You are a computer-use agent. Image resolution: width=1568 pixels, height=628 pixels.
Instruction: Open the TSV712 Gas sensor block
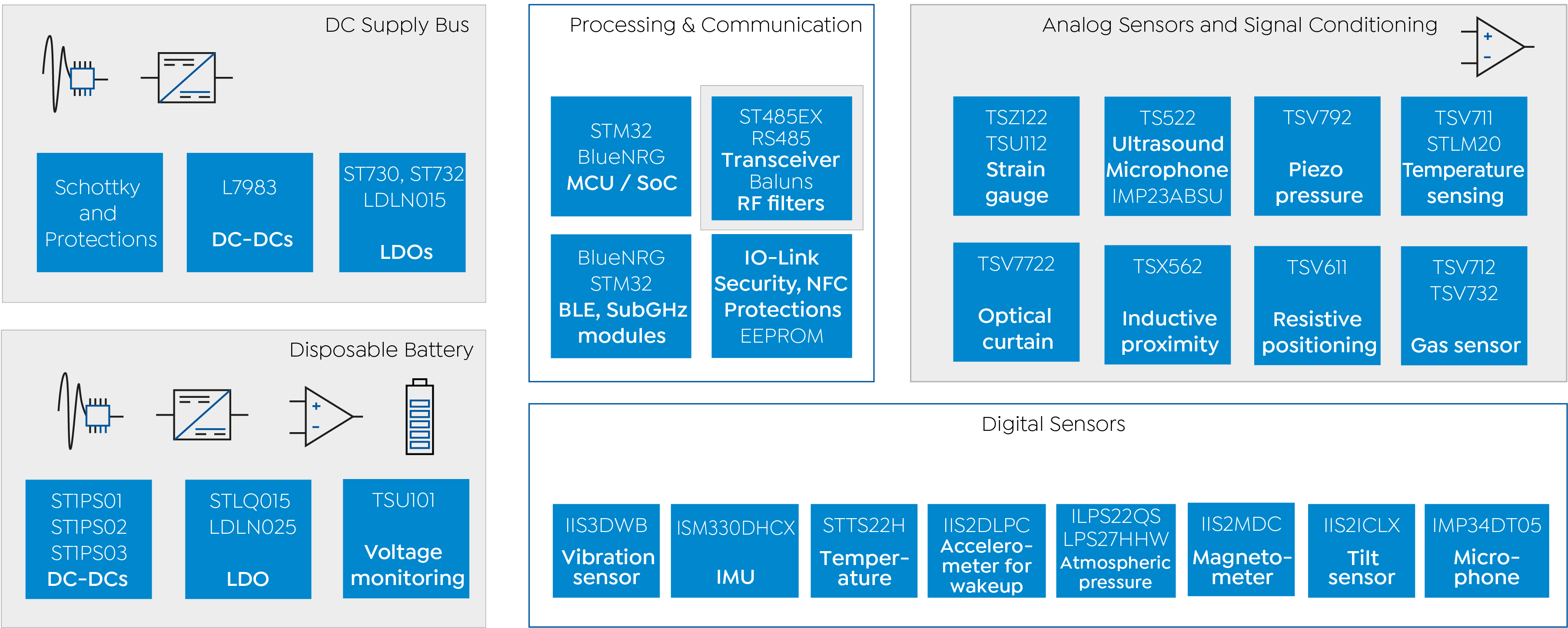1464,305
